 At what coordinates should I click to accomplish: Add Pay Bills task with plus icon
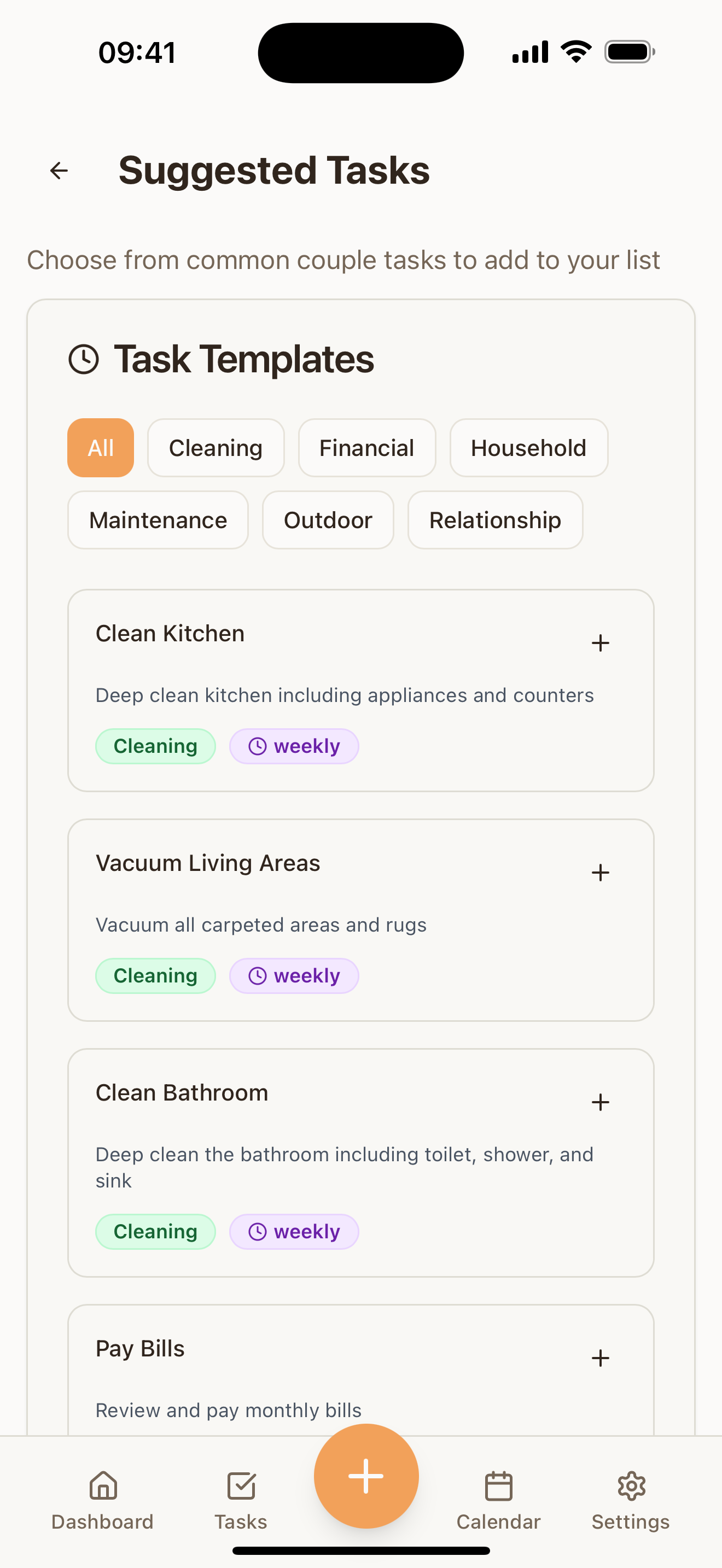pos(600,1358)
